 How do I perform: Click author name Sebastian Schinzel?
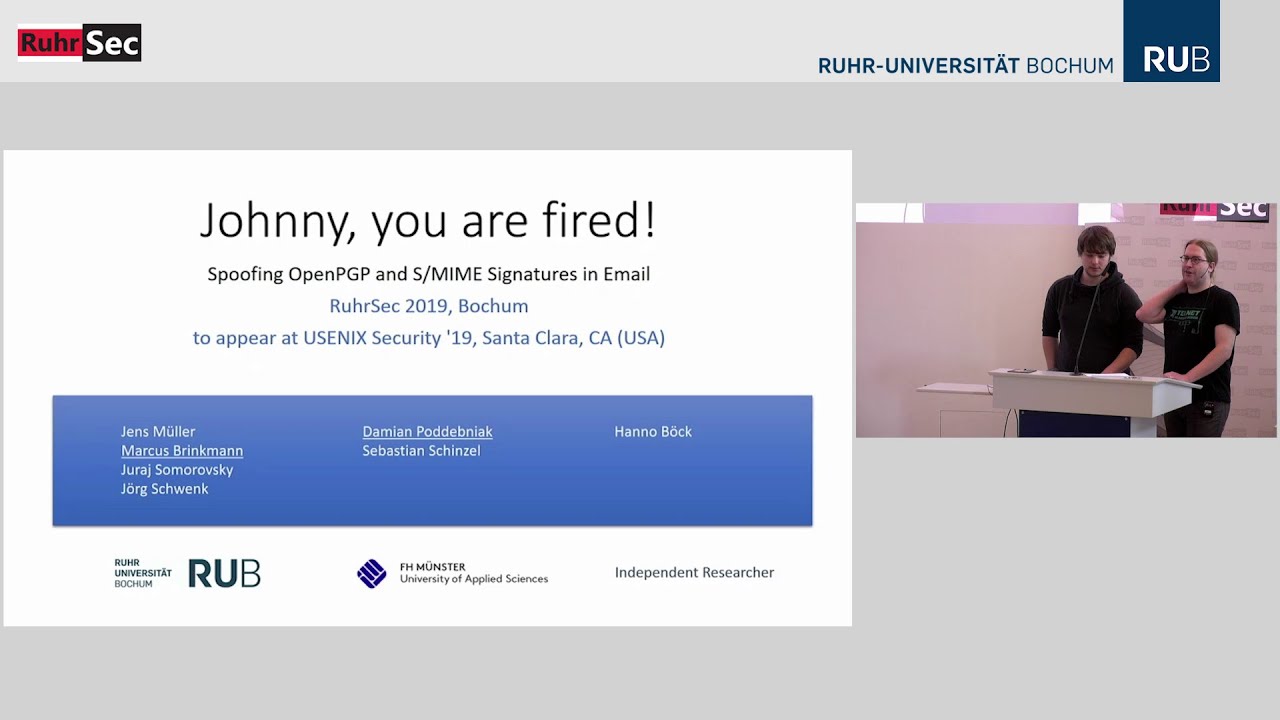click(x=421, y=451)
